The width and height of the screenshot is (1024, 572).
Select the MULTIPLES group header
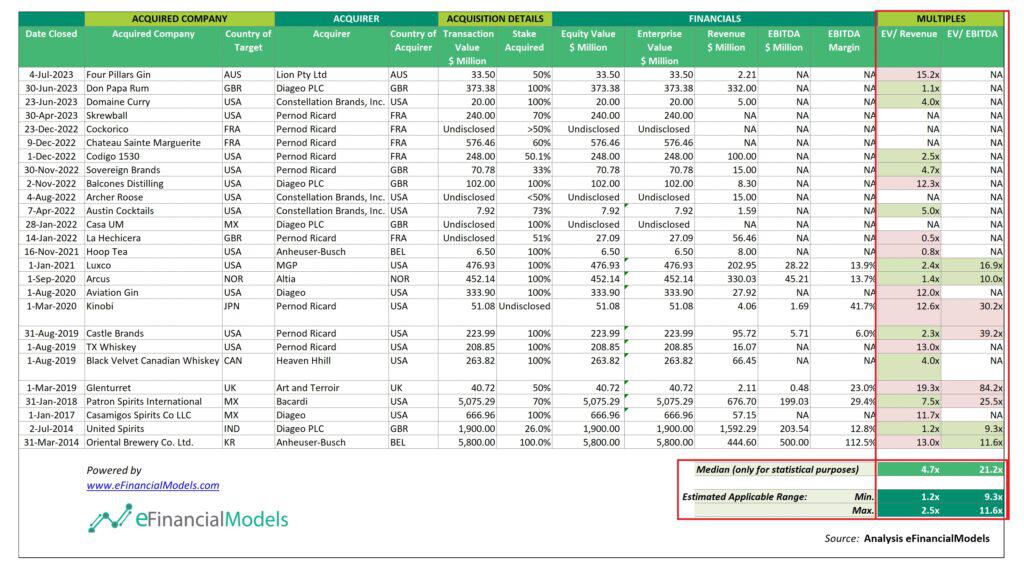pos(940,19)
